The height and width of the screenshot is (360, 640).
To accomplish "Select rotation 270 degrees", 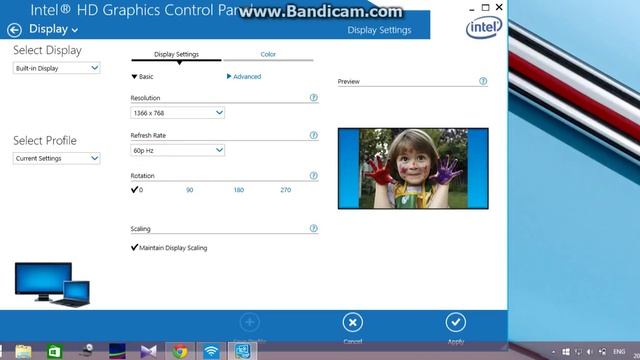I will pyautogui.click(x=286, y=190).
